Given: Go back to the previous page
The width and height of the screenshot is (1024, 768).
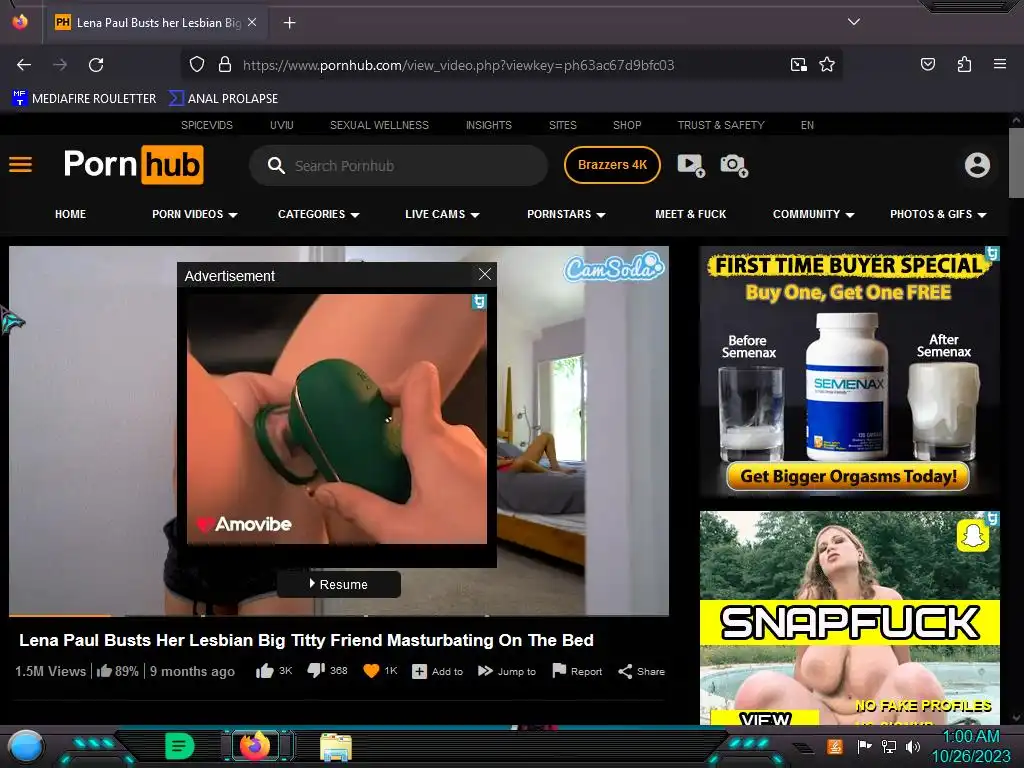Looking at the screenshot, I should (24, 65).
